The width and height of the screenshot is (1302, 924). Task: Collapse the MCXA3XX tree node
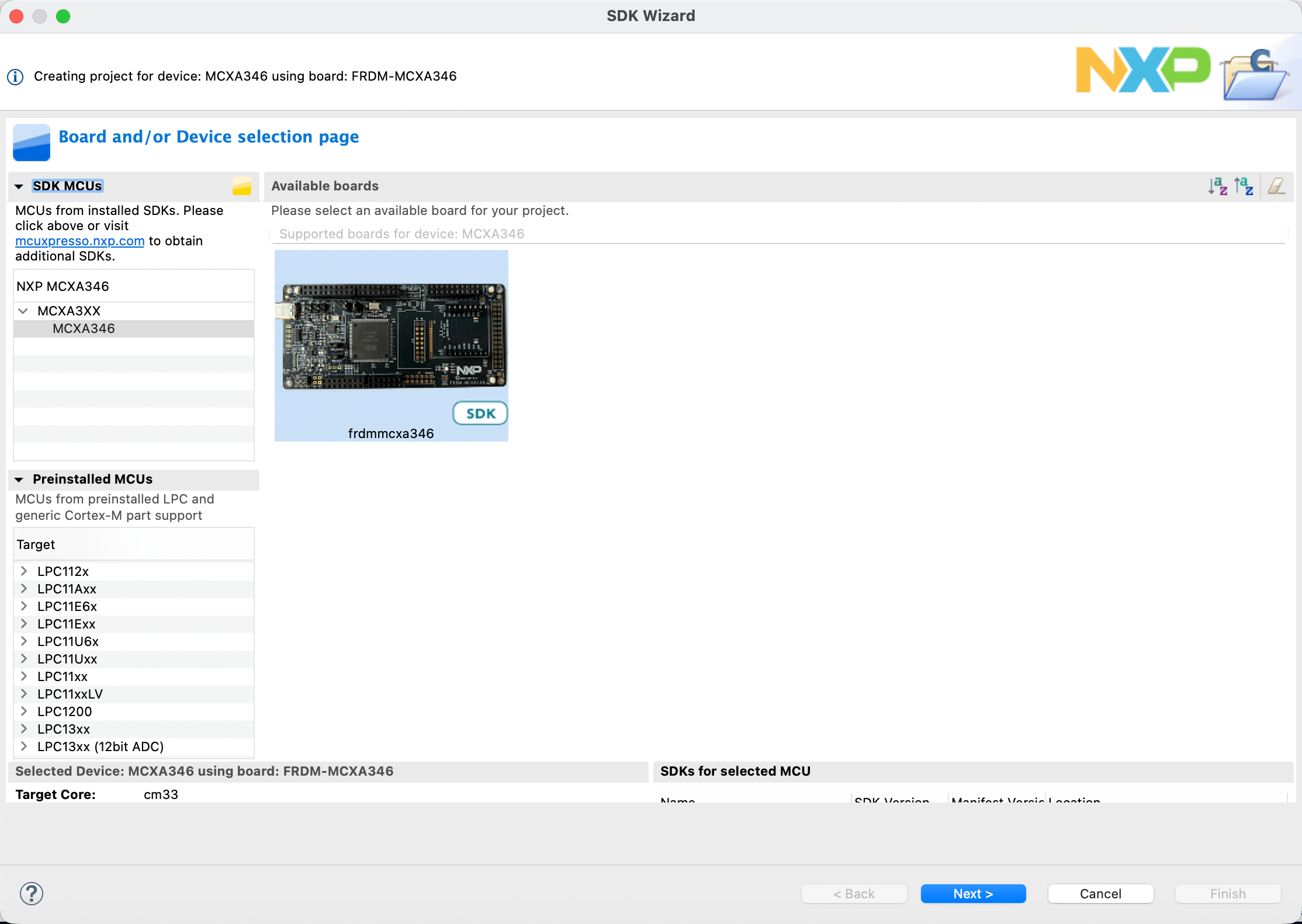(x=23, y=311)
